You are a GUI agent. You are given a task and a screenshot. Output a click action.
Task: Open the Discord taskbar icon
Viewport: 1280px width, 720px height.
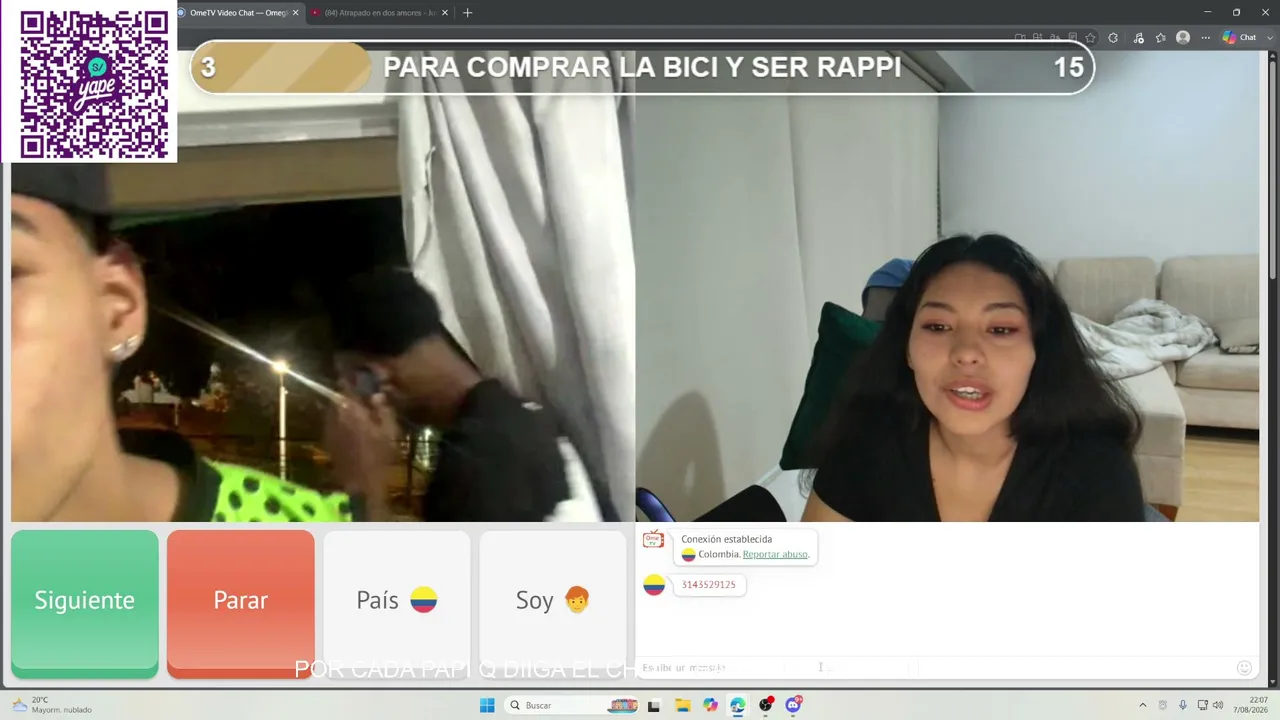pos(794,705)
